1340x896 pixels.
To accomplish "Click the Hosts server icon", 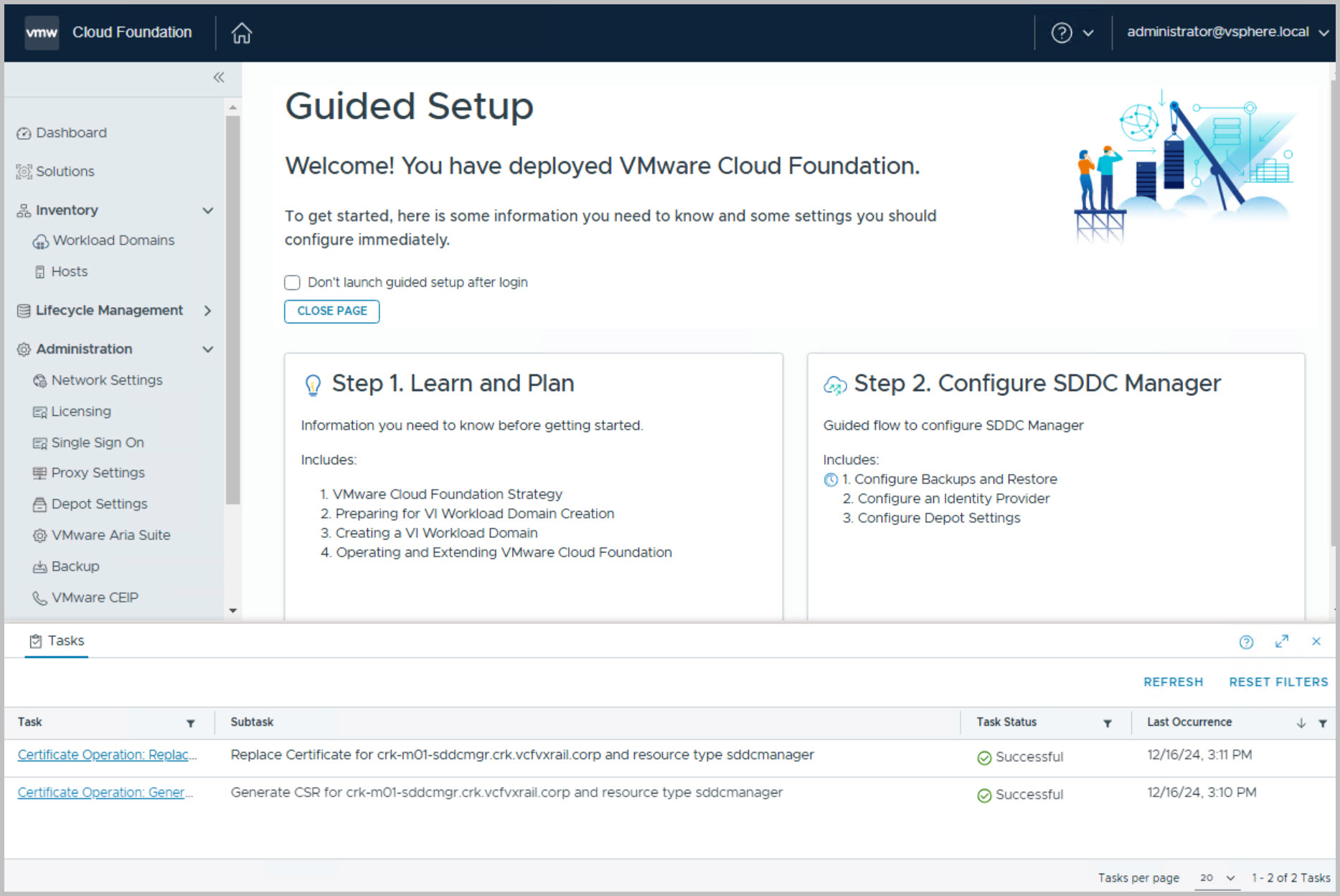I will point(40,272).
